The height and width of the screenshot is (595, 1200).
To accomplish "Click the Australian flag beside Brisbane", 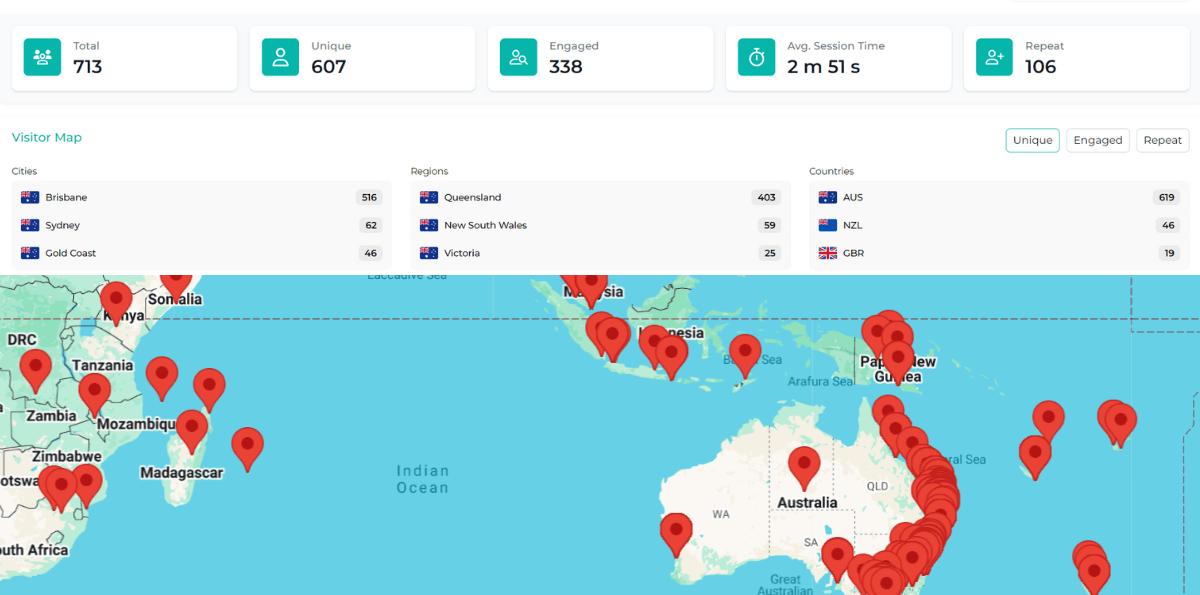I will click(x=30, y=197).
